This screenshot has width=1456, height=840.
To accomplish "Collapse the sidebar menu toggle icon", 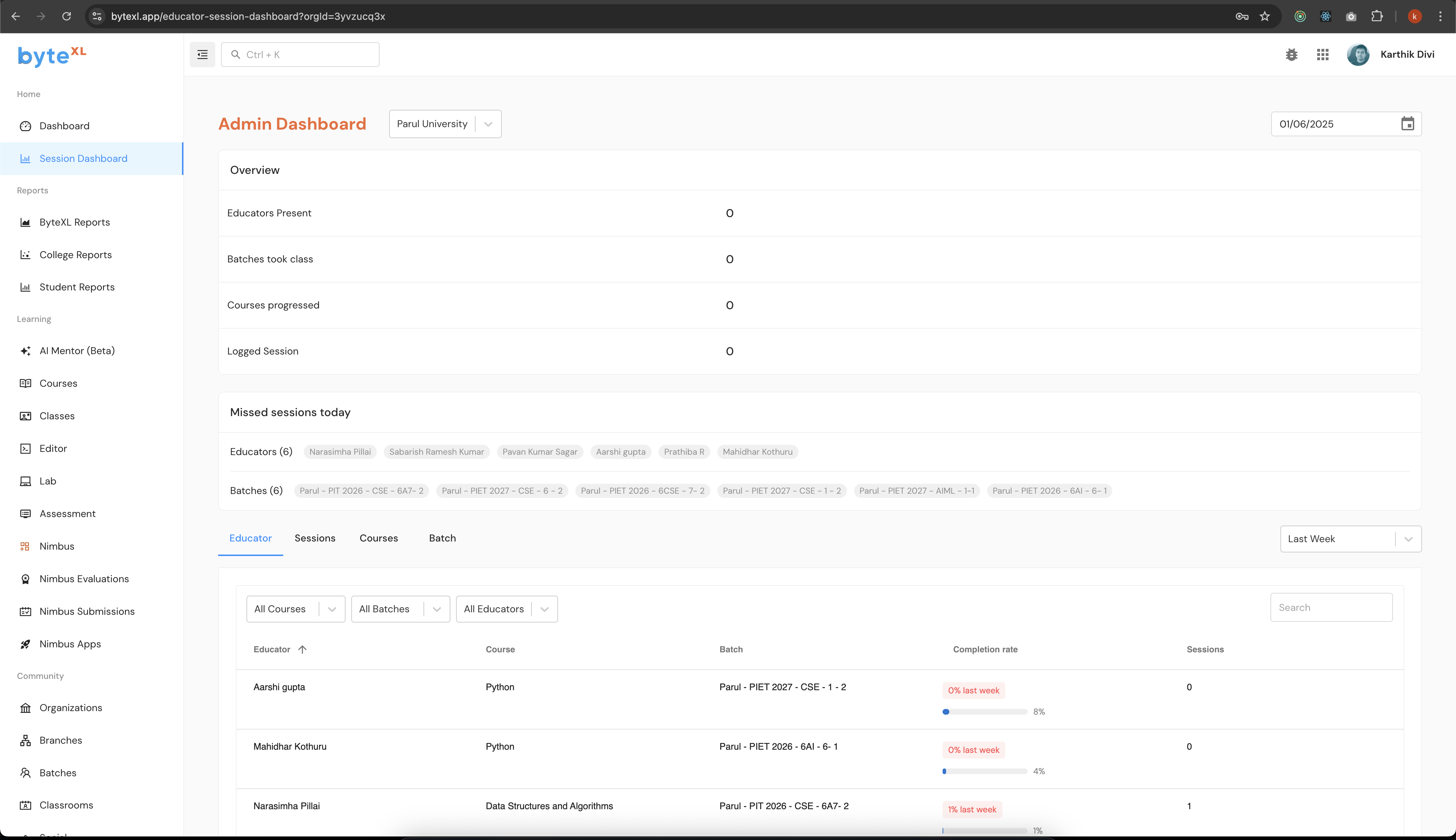I will (203, 54).
